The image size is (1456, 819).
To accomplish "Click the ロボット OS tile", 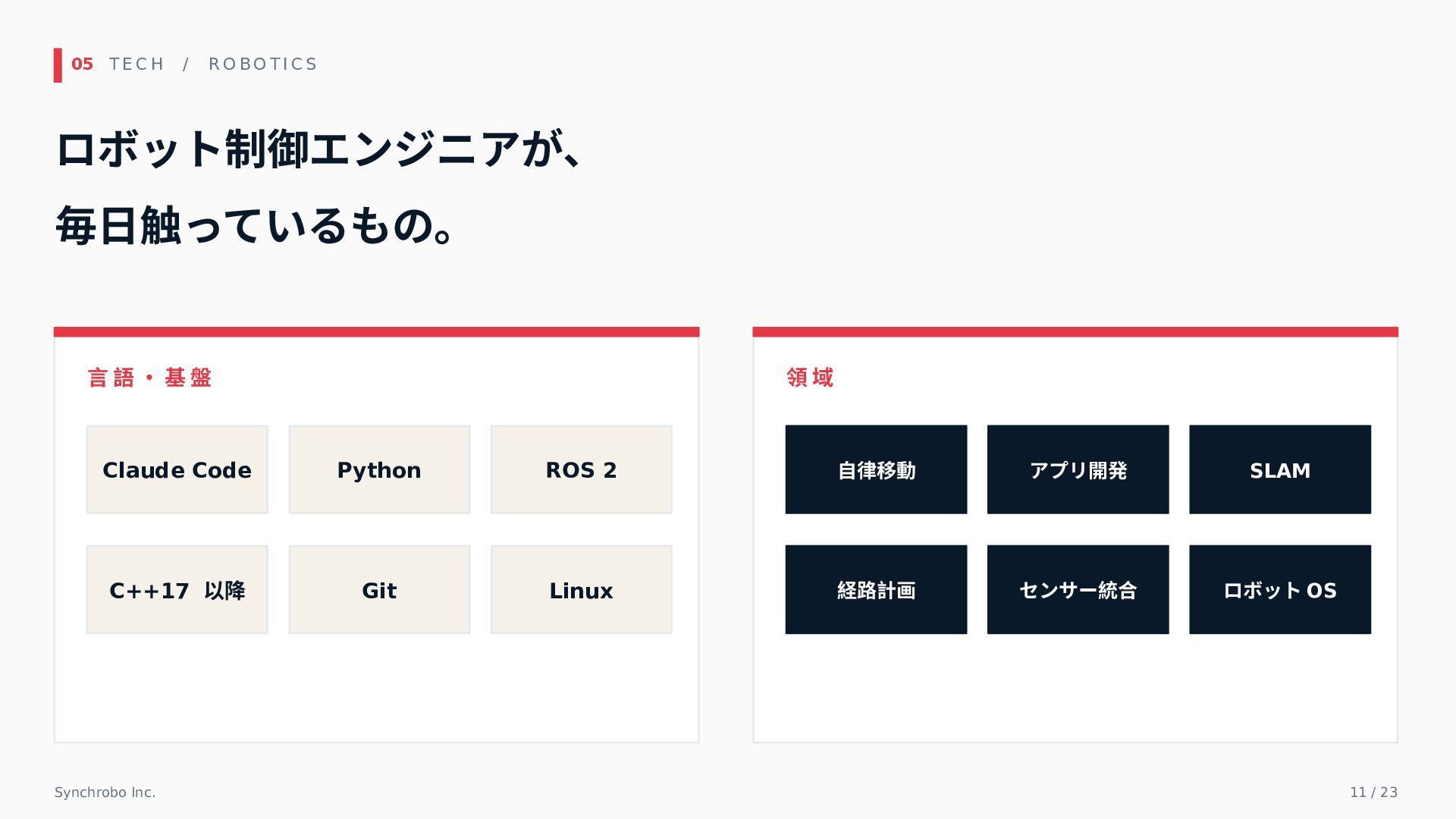I will pyautogui.click(x=1280, y=589).
